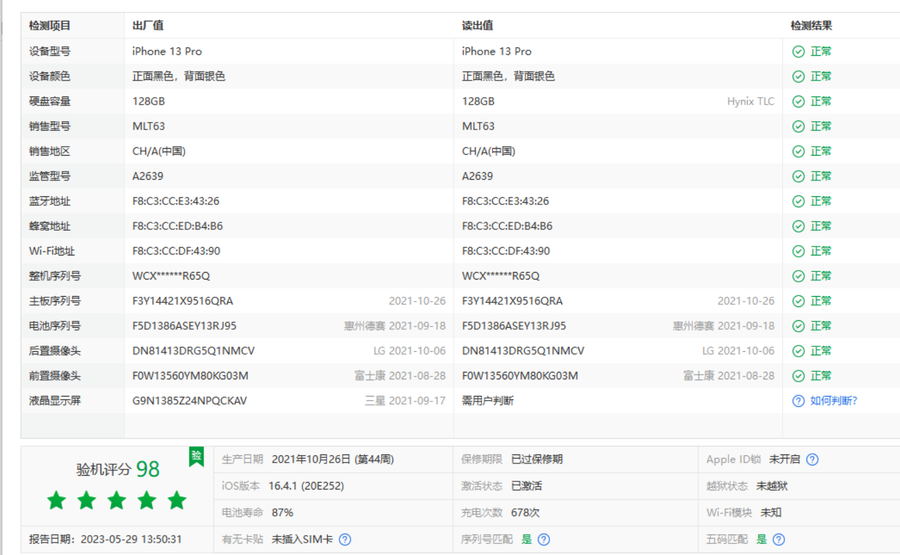Click iOS version 16.4.1 (20E252)
The image size is (900, 555).
point(307,486)
